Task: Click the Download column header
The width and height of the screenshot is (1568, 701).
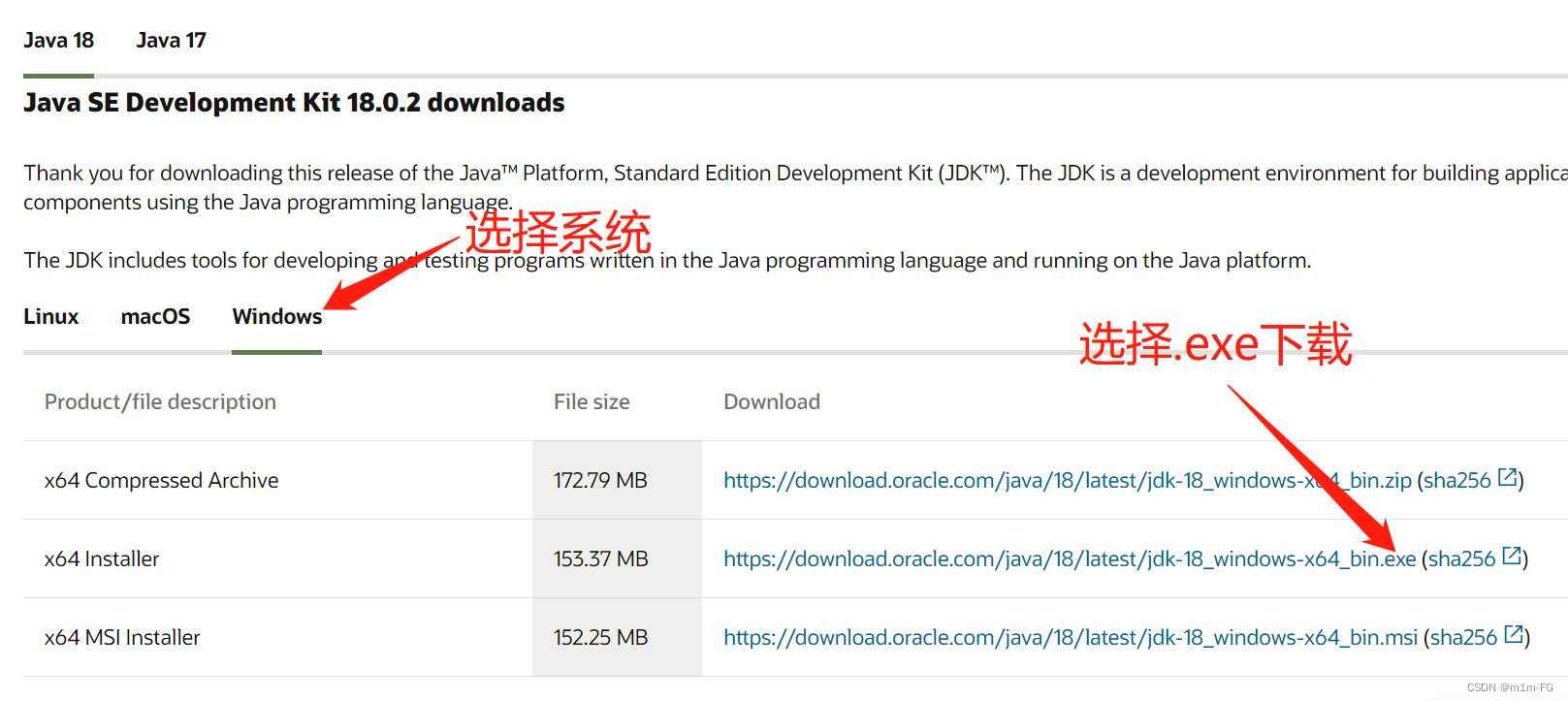Action: pyautogui.click(x=772, y=401)
